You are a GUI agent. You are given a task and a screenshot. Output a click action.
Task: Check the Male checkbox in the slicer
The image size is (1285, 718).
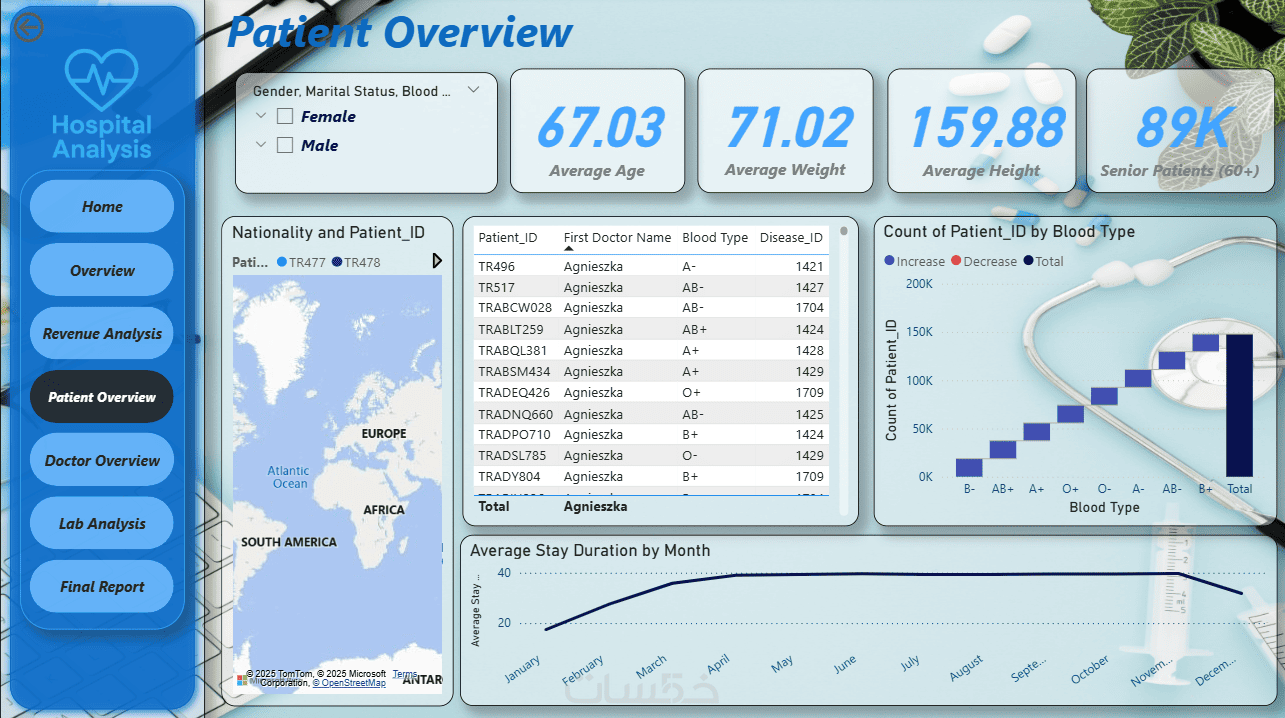pyautogui.click(x=285, y=145)
